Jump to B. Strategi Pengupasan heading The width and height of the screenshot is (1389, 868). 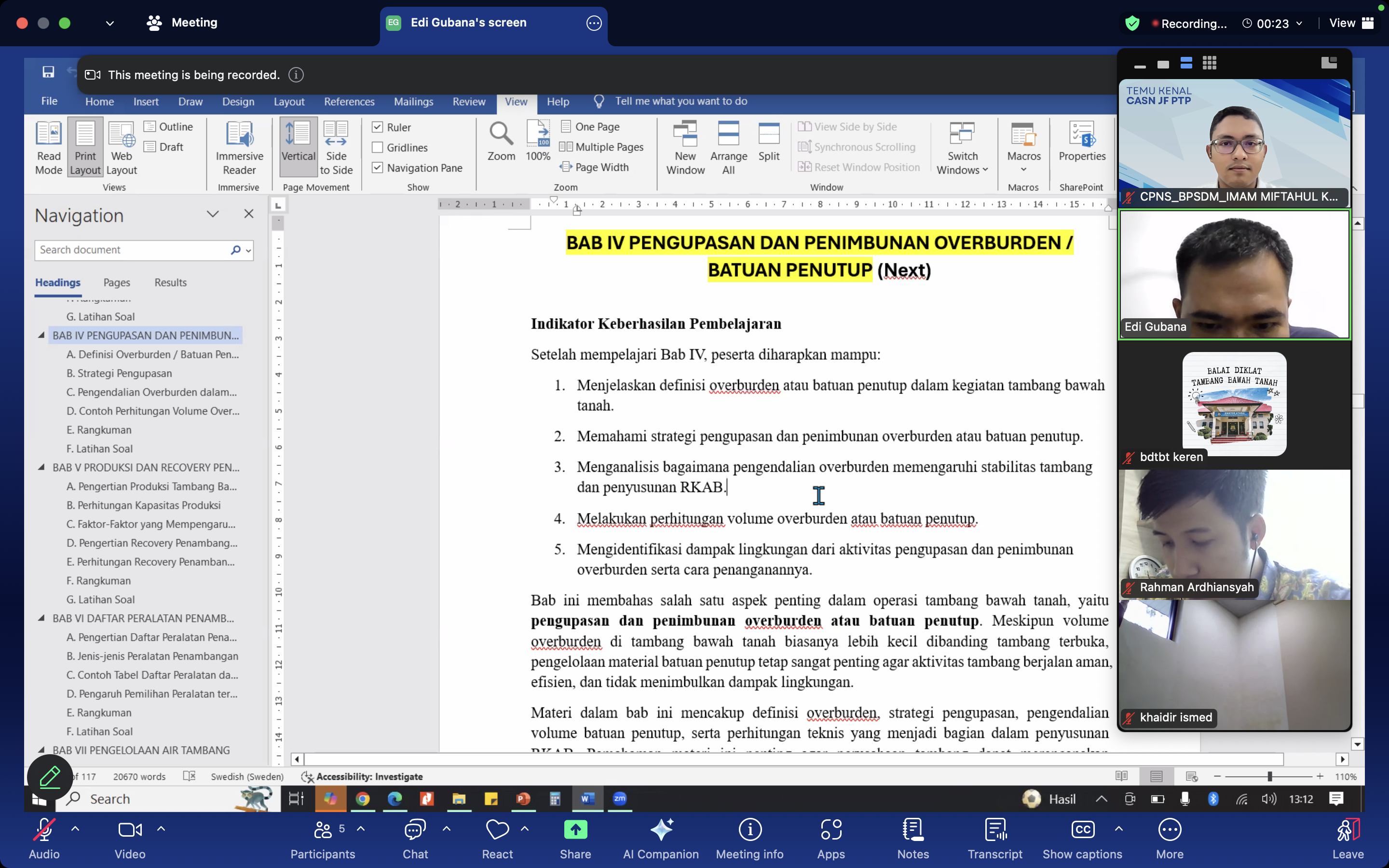coord(119,373)
